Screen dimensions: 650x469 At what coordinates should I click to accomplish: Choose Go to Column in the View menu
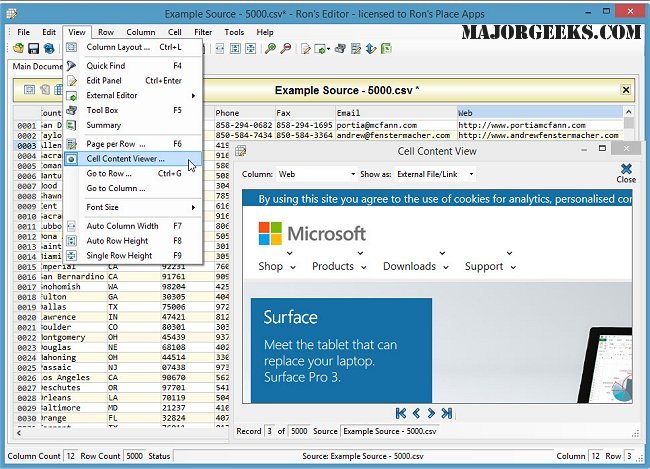[x=133, y=188]
